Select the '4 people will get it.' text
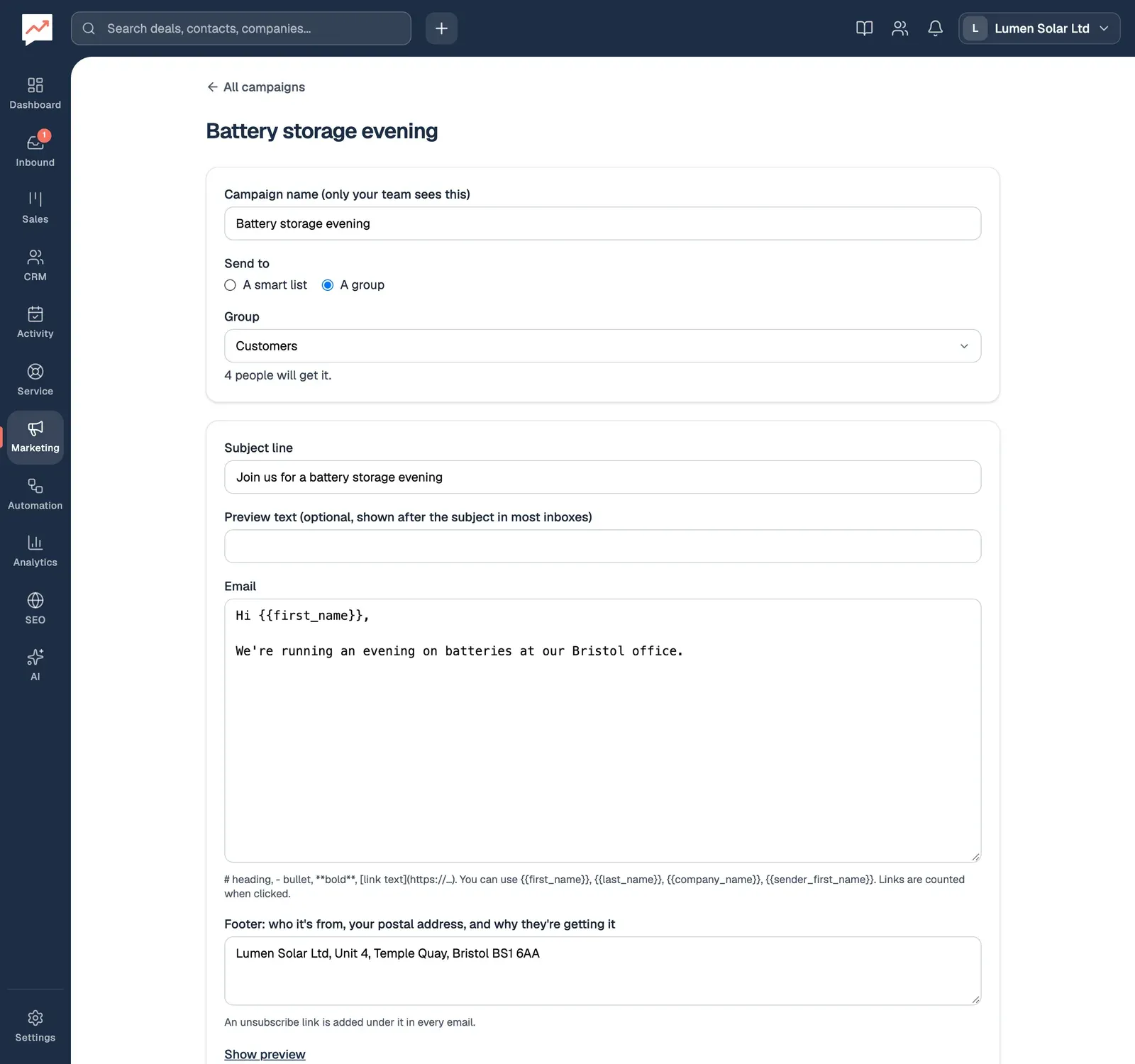This screenshot has height=1064, width=1135. tap(278, 375)
